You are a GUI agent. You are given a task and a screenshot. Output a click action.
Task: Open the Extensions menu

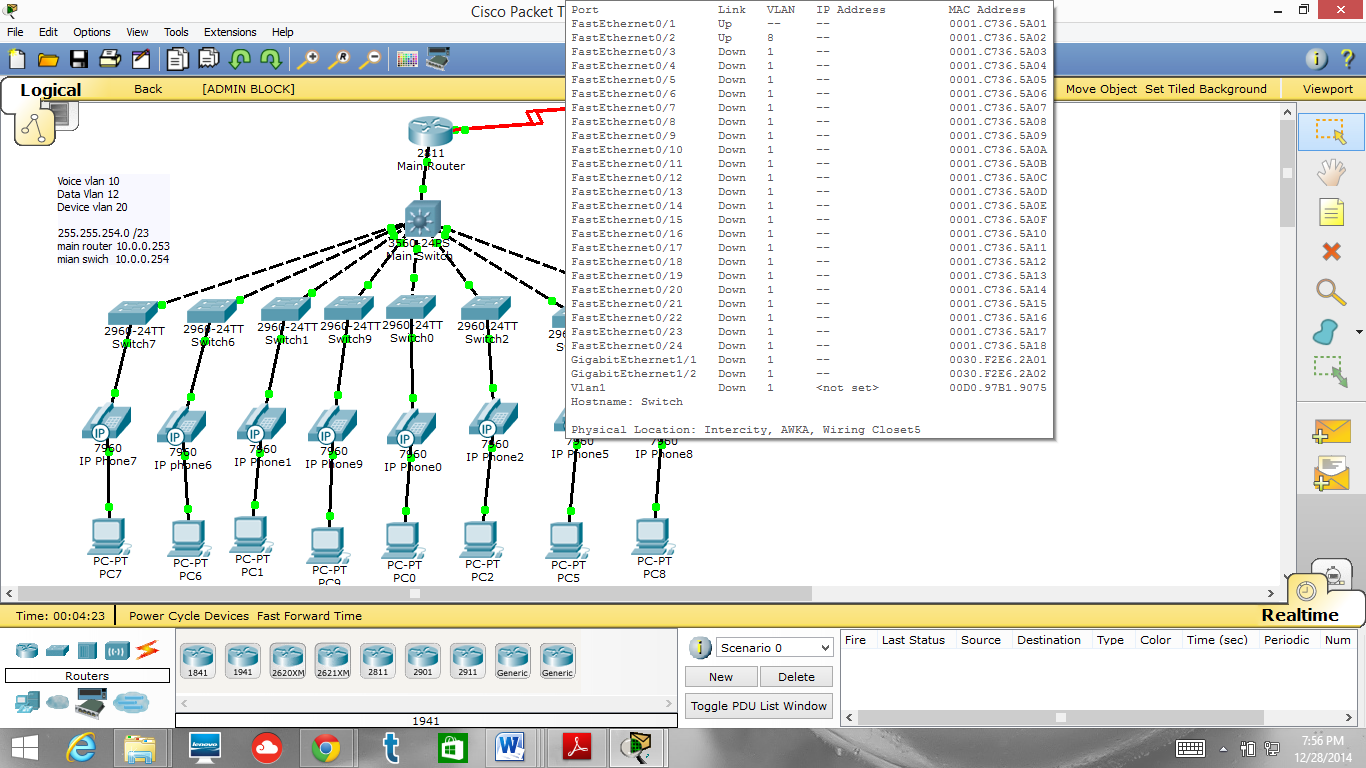click(x=230, y=32)
